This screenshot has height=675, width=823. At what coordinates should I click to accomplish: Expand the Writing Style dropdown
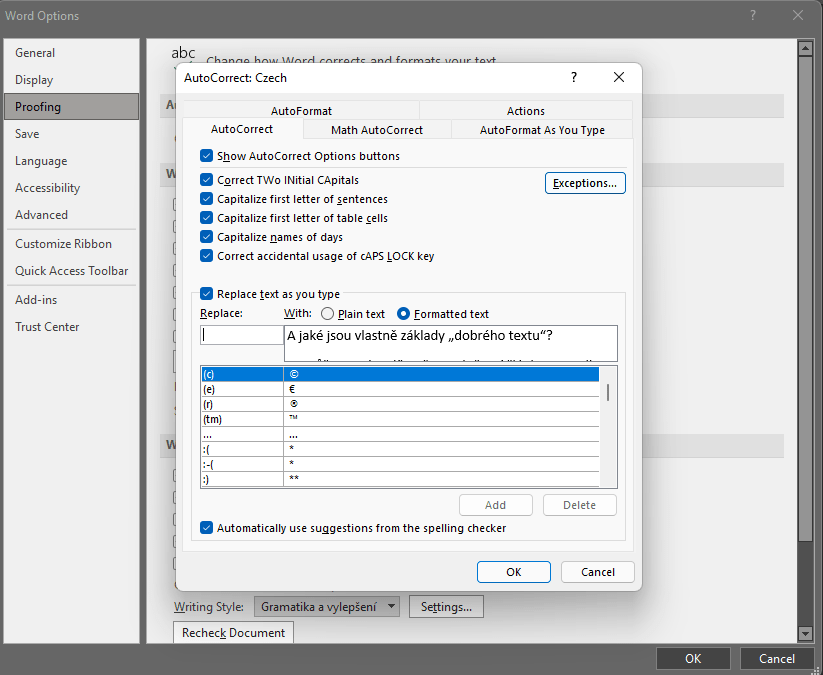click(x=391, y=606)
